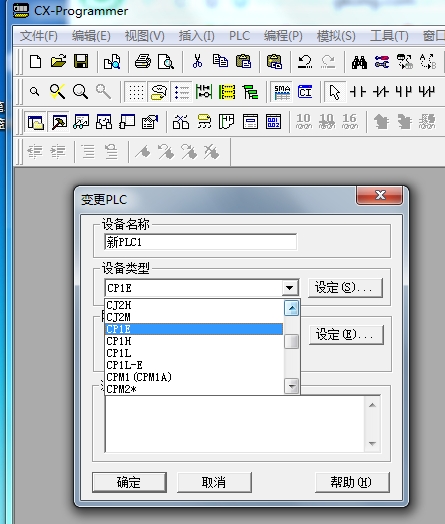The width and height of the screenshot is (445, 524).
Task: Insert a normally closed contact
Action: 381,92
